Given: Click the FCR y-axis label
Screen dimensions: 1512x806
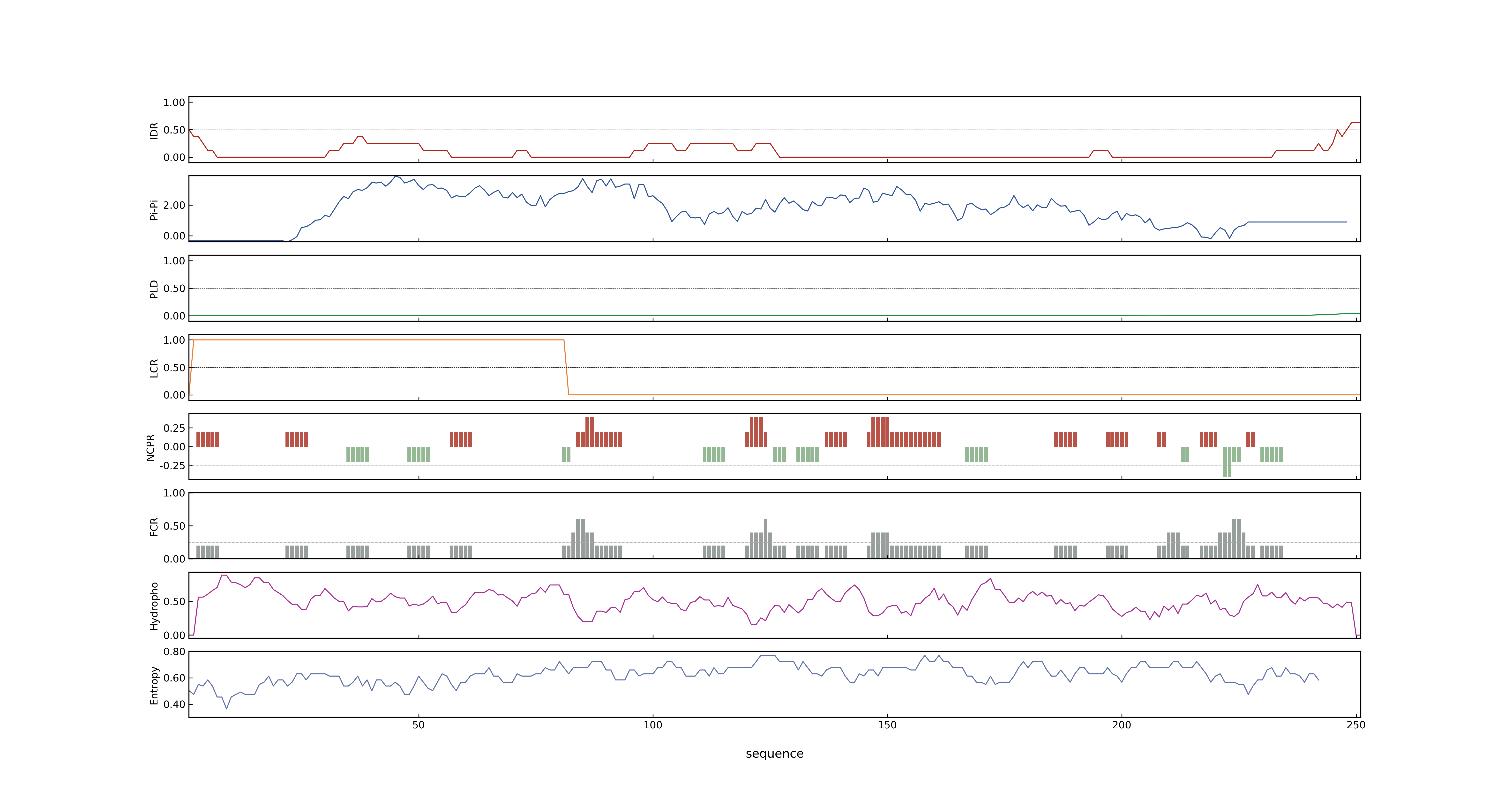Looking at the screenshot, I should tap(154, 526).
